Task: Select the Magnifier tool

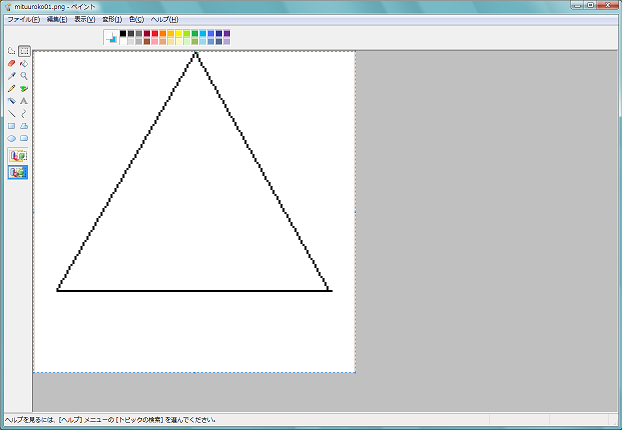Action: (x=24, y=76)
